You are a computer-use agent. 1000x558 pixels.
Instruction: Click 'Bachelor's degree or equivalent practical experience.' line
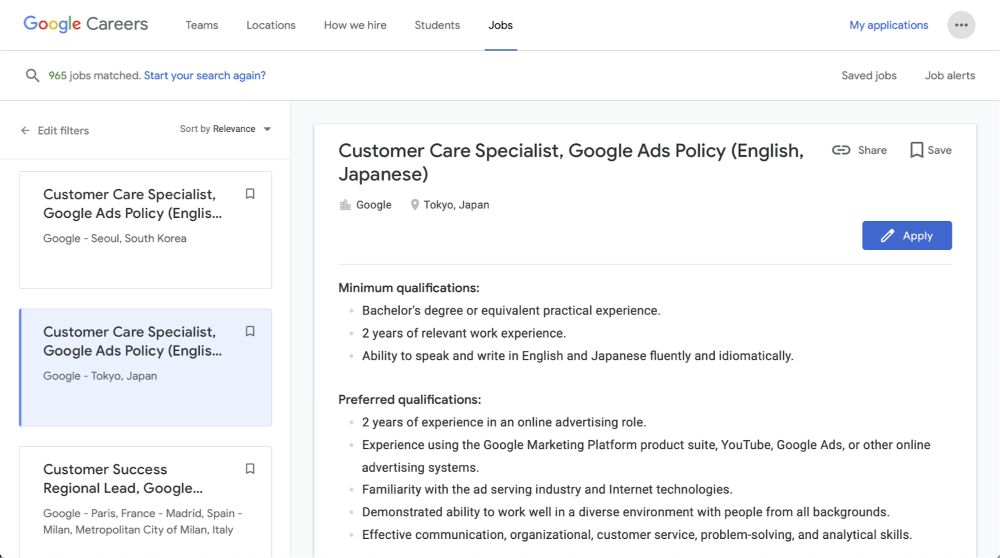511,311
